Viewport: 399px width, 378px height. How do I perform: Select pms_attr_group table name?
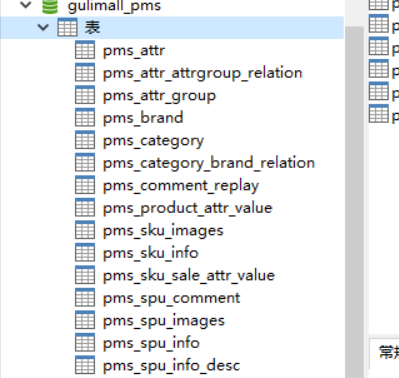159,96
